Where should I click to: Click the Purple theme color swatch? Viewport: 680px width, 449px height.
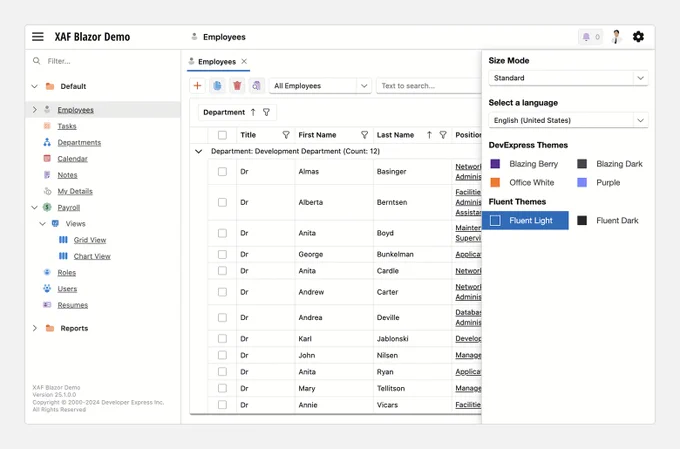(x=582, y=182)
